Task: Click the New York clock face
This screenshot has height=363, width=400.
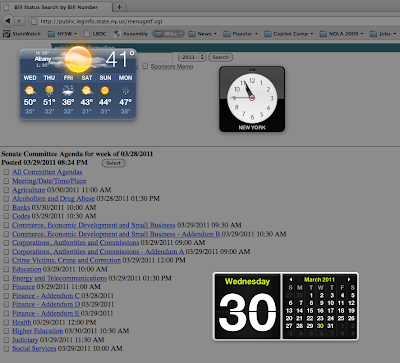Action: (252, 98)
